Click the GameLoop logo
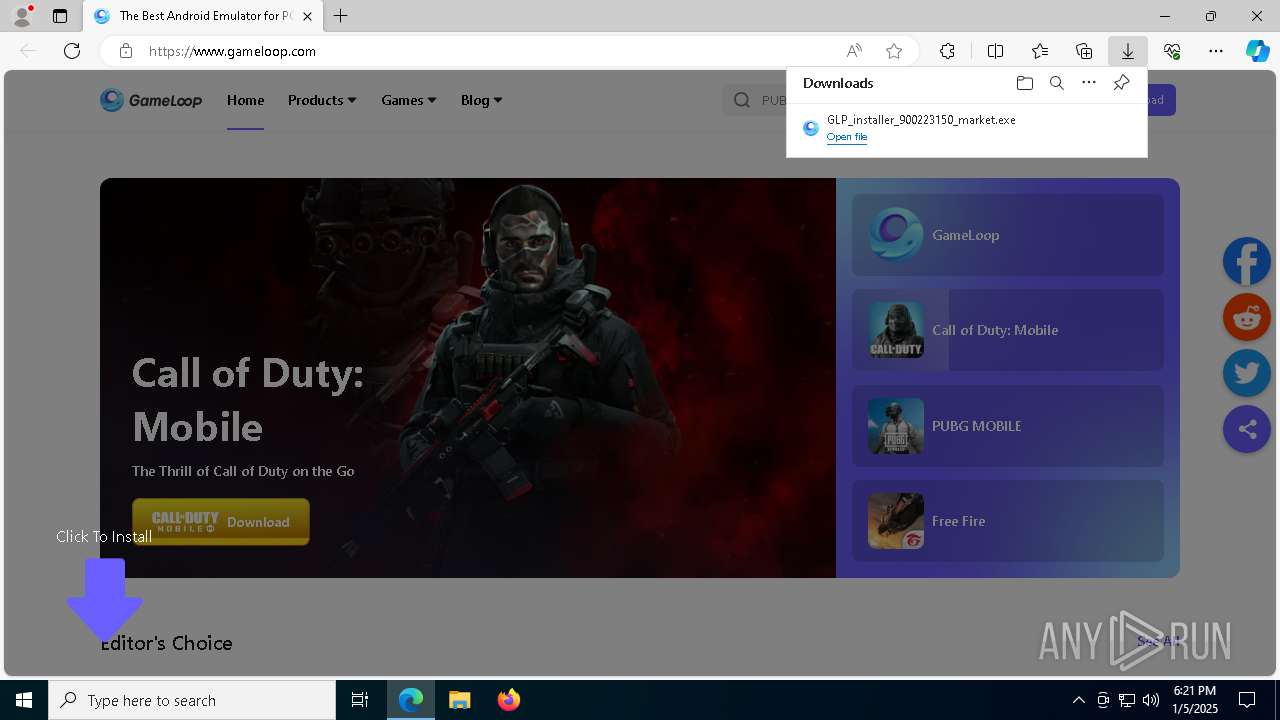Viewport: 1280px width, 720px height. click(x=151, y=100)
